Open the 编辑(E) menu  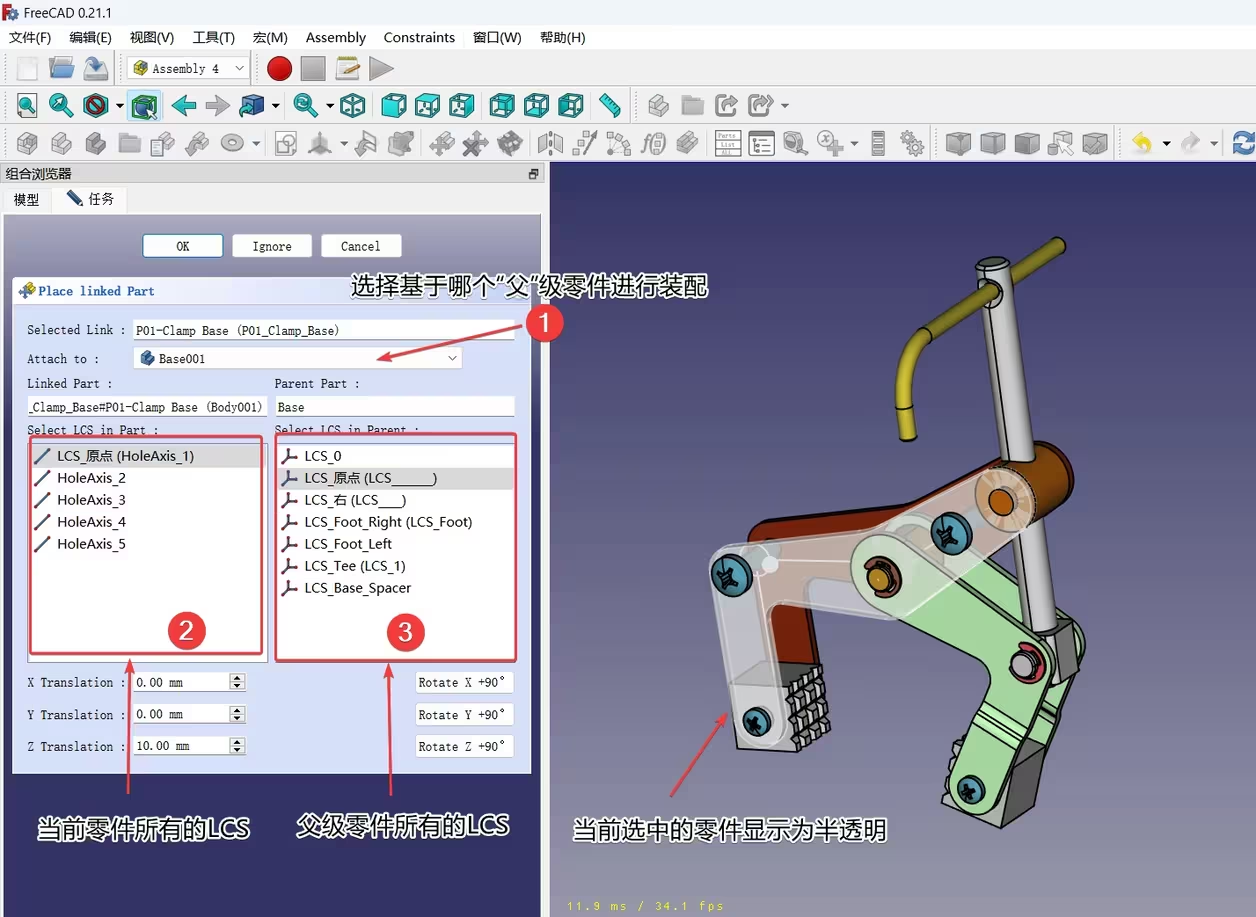click(x=90, y=37)
